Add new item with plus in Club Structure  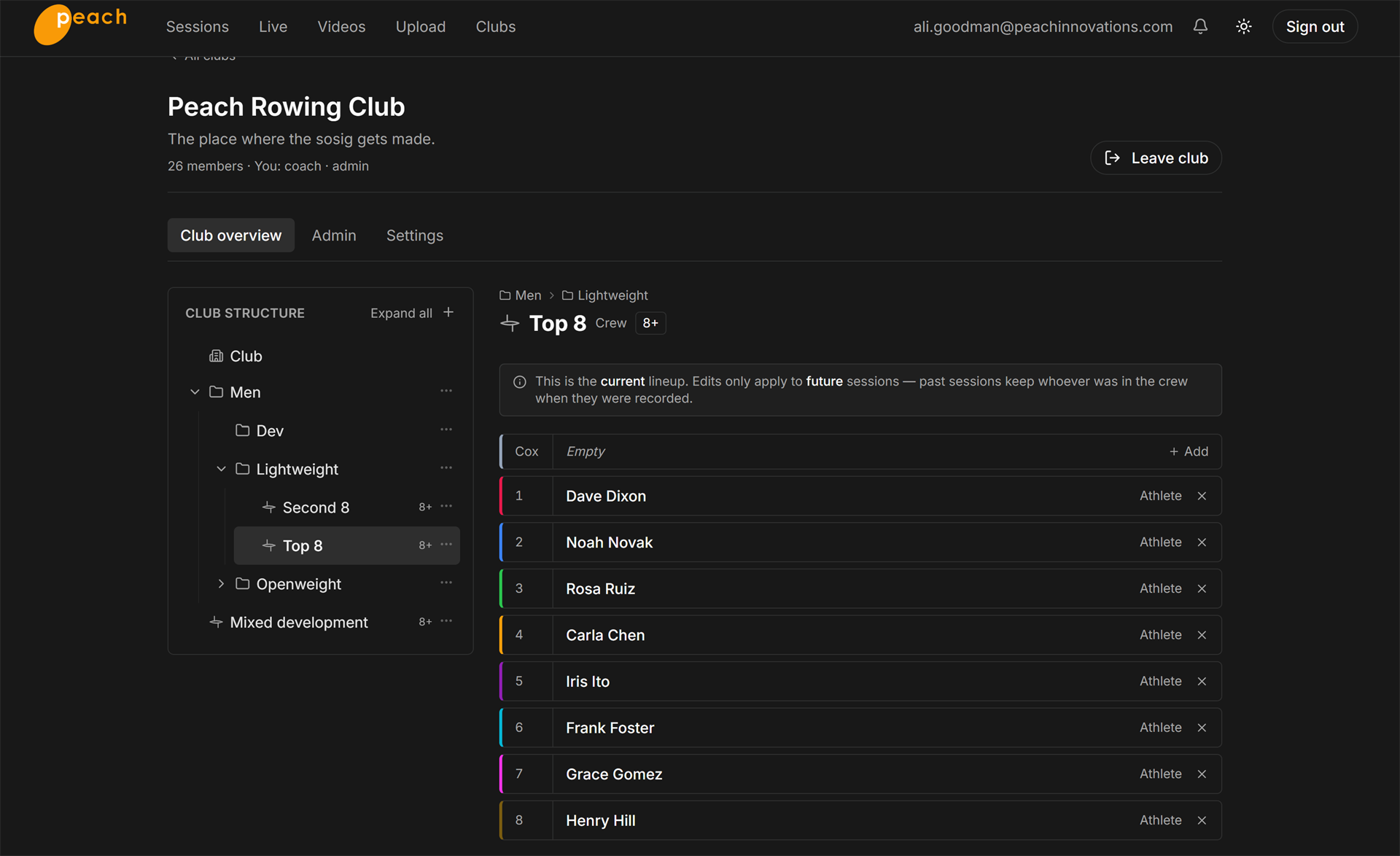448,312
